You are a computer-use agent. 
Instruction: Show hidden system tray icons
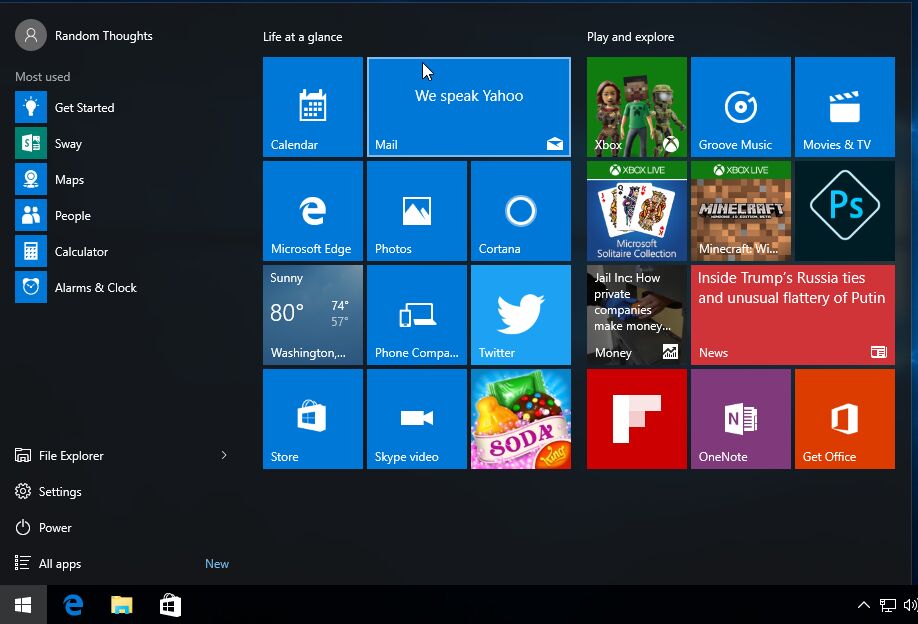(x=864, y=605)
